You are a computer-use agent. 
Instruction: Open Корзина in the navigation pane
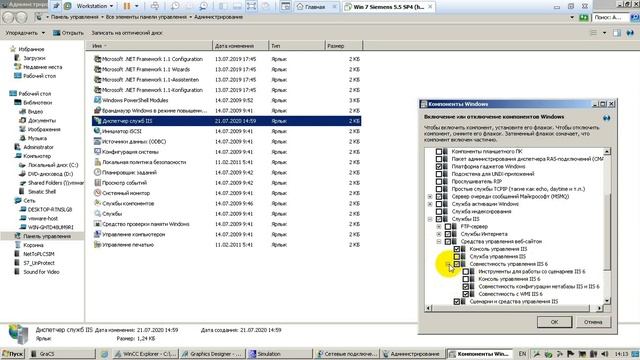[x=33, y=245]
